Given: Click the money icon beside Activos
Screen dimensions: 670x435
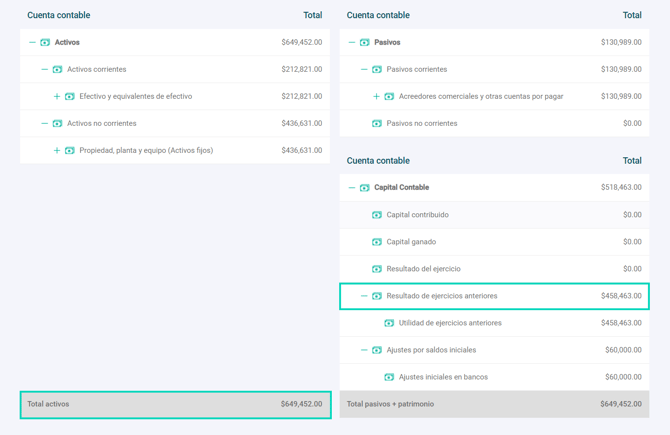Looking at the screenshot, I should tap(45, 43).
